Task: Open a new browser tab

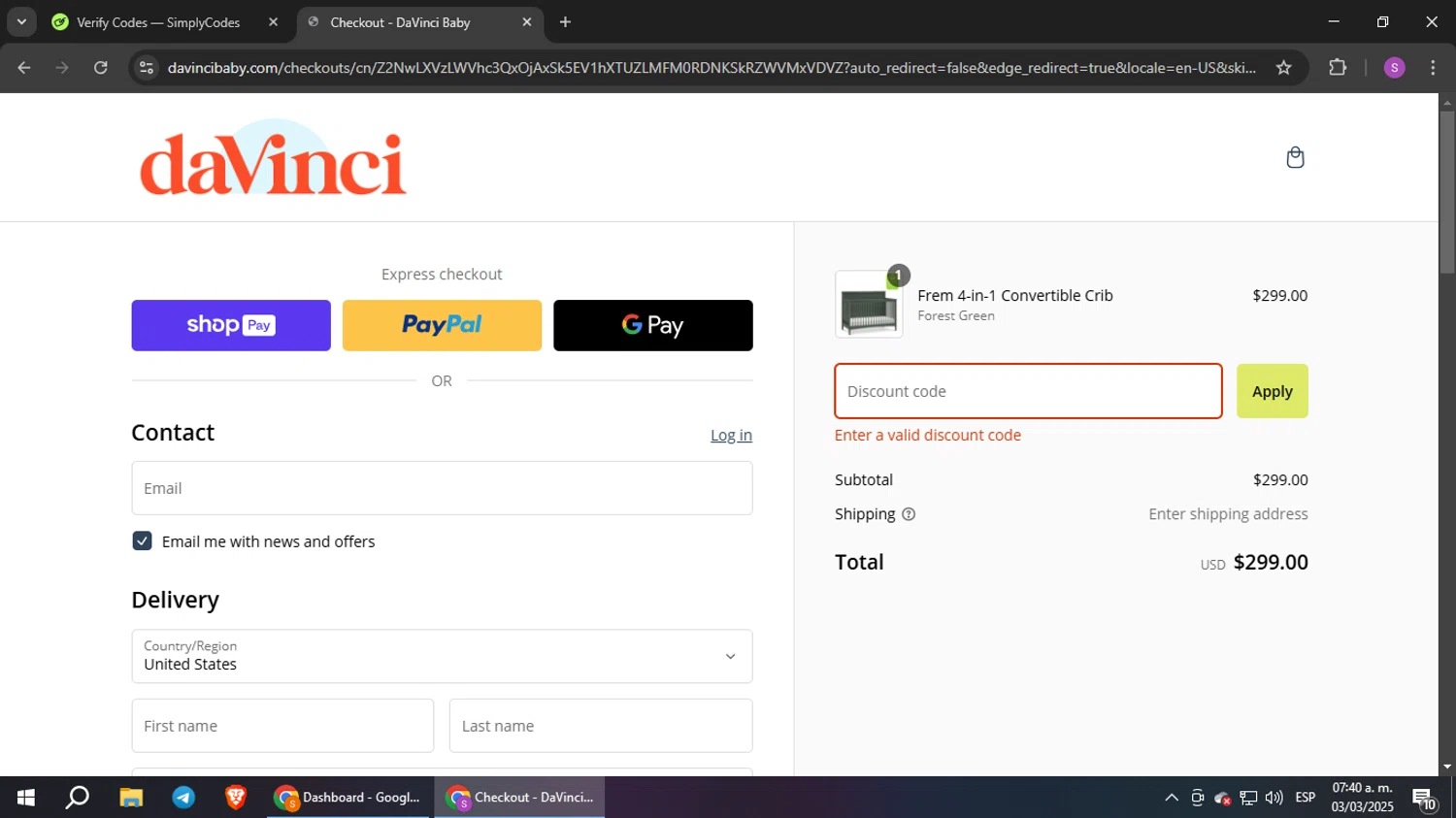Action: pos(565,21)
